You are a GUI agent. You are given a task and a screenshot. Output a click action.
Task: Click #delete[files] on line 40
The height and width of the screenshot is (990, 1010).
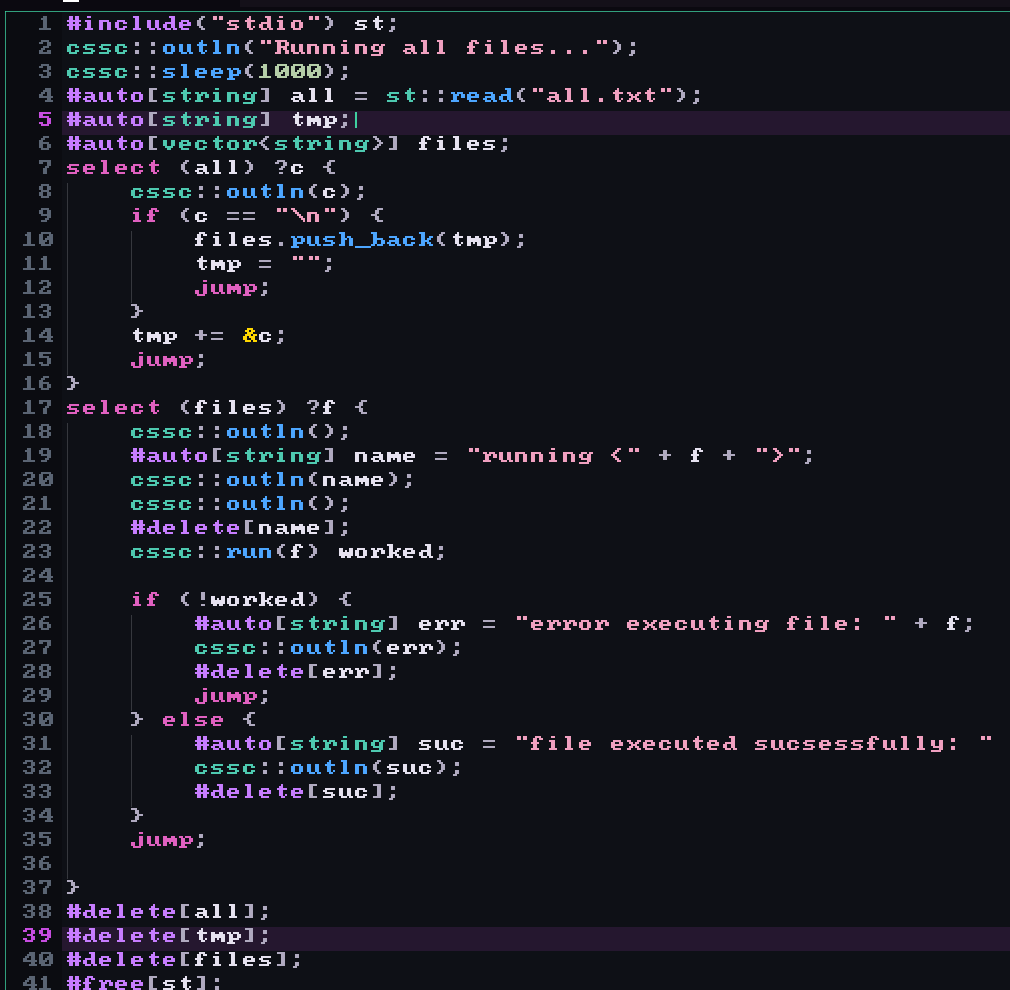(177, 959)
